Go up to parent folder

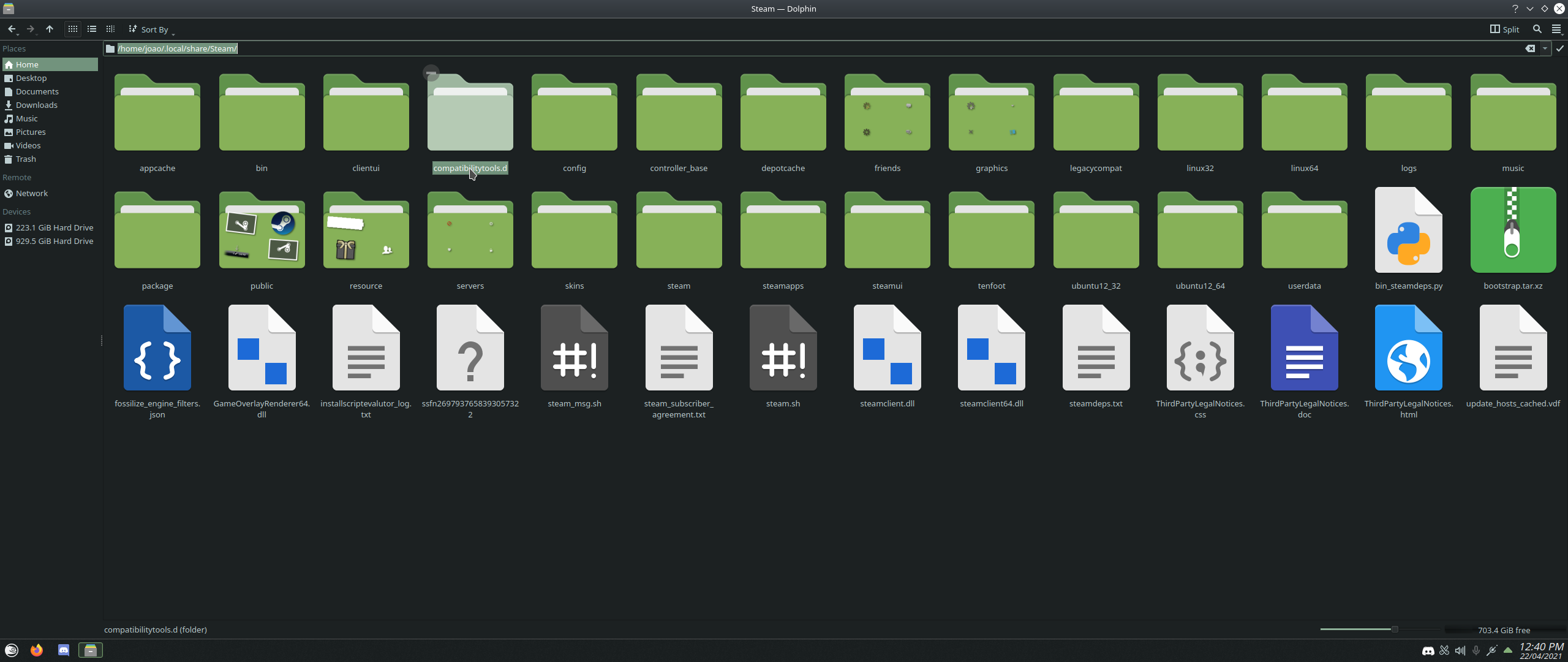click(50, 29)
